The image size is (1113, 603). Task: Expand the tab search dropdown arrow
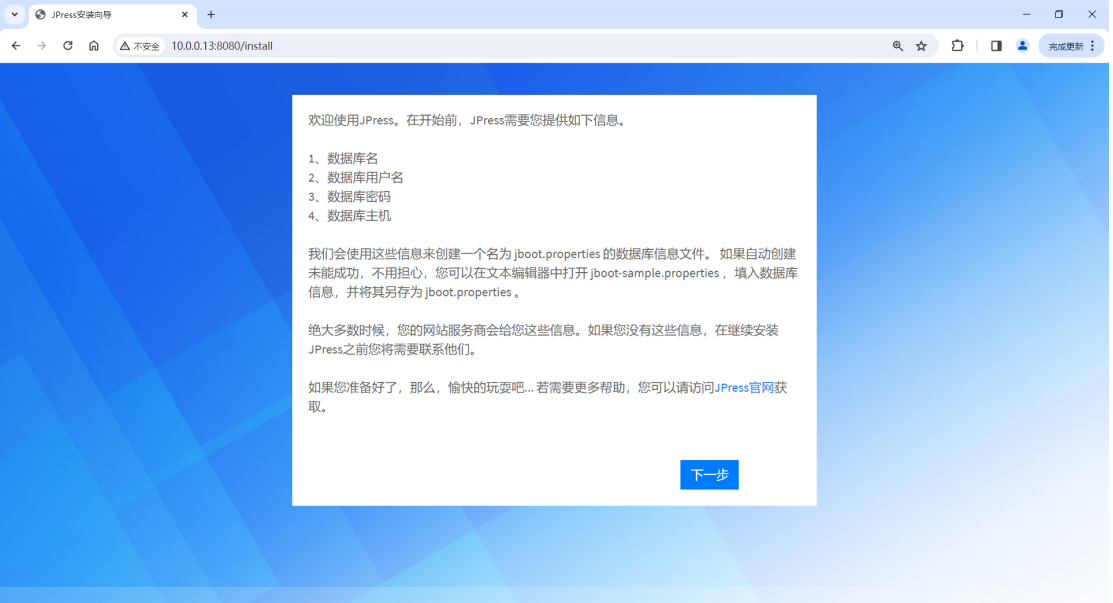tap(14, 14)
